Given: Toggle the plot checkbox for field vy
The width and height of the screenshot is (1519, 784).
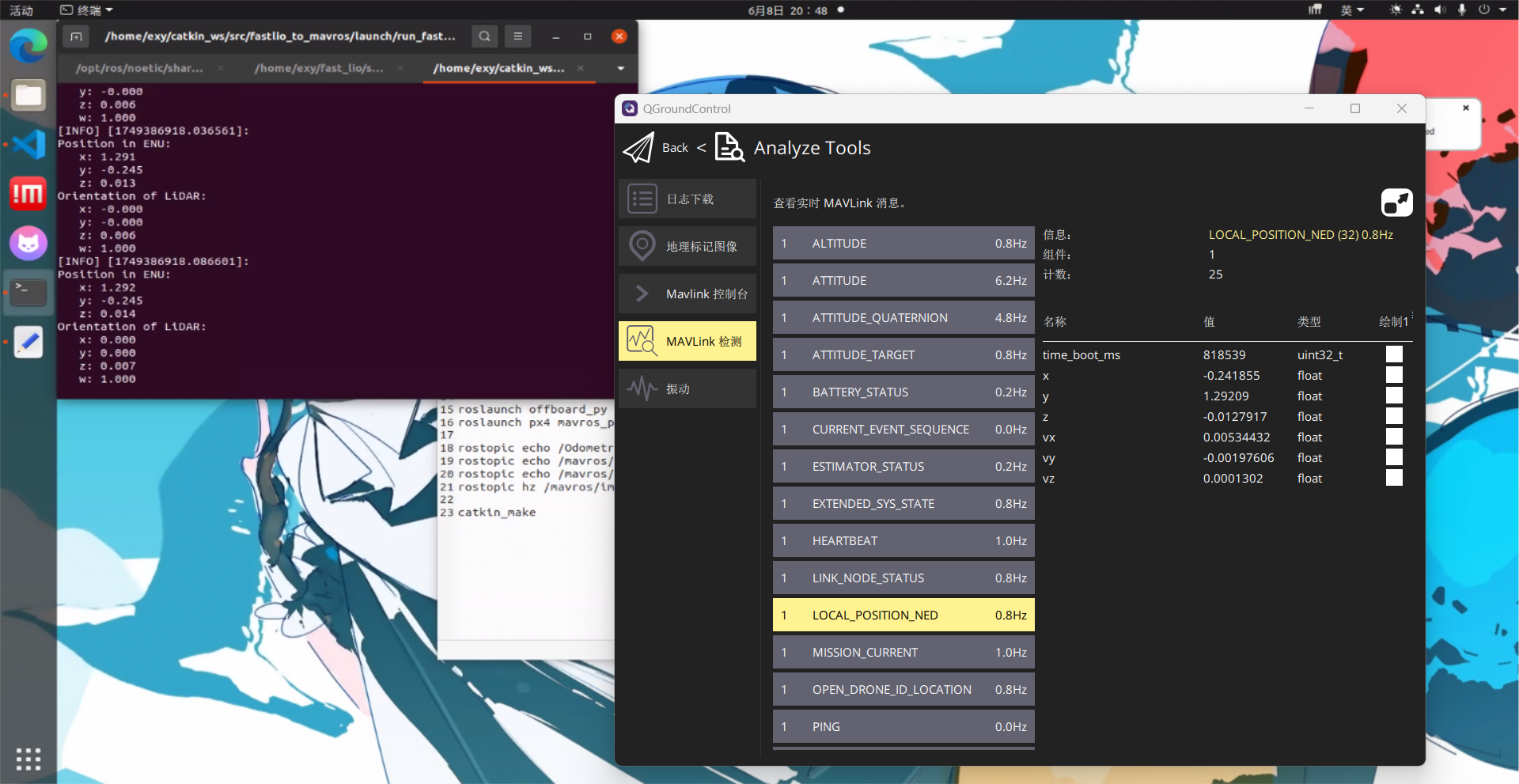Looking at the screenshot, I should tap(1394, 457).
